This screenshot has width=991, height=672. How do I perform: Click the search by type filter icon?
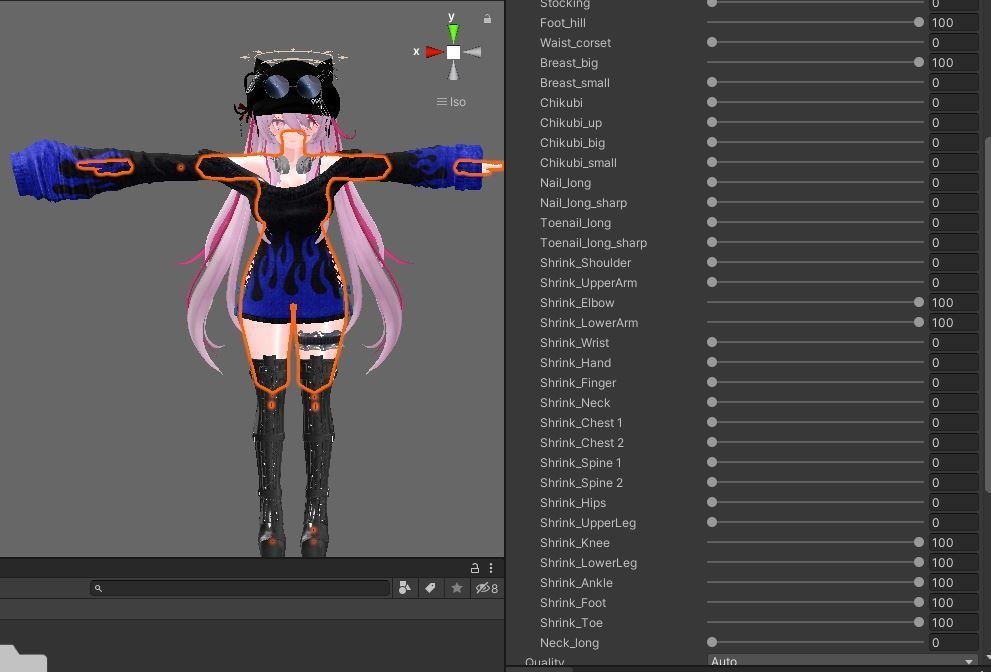pos(404,588)
